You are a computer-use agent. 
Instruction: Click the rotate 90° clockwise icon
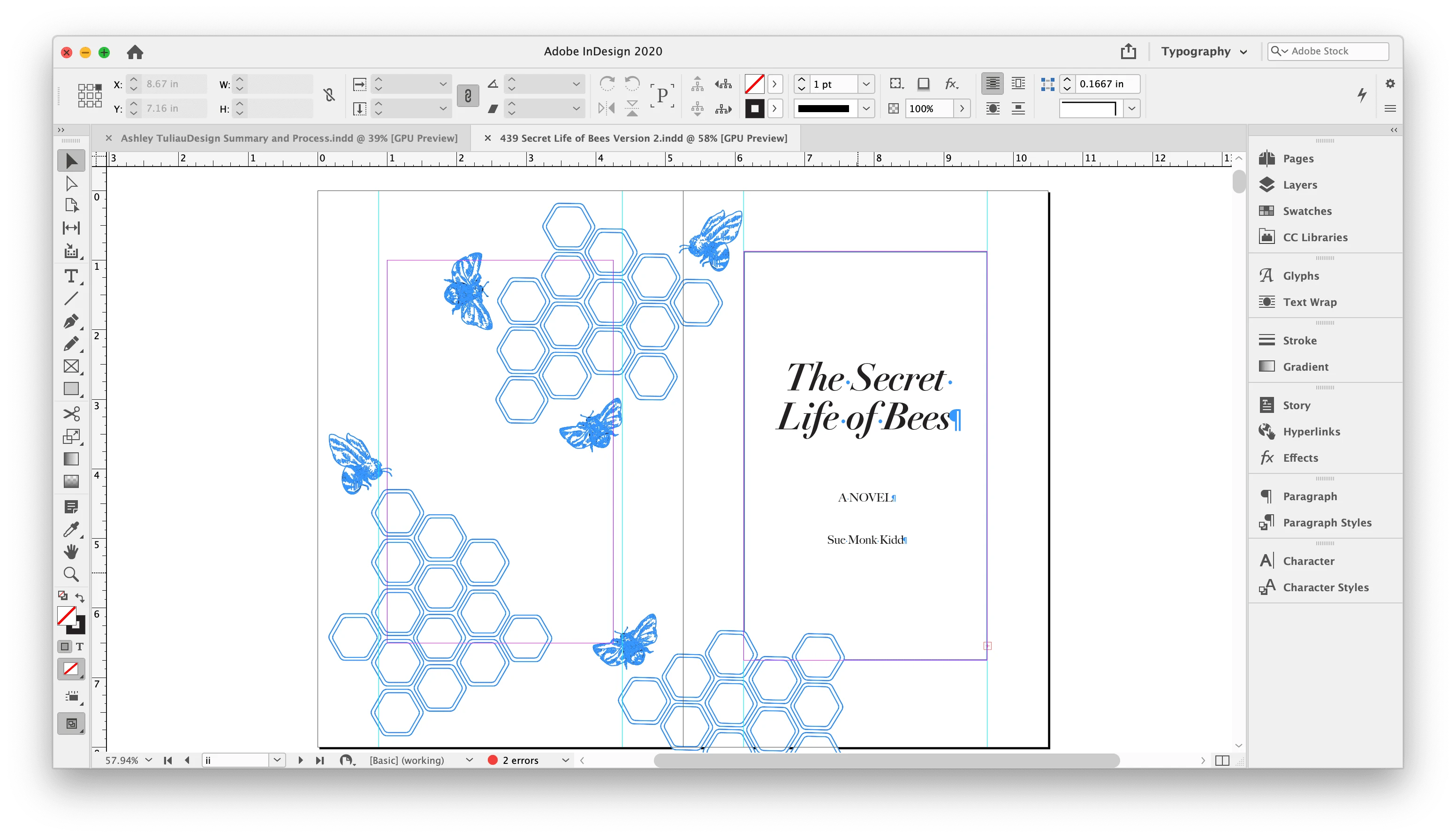tap(607, 84)
